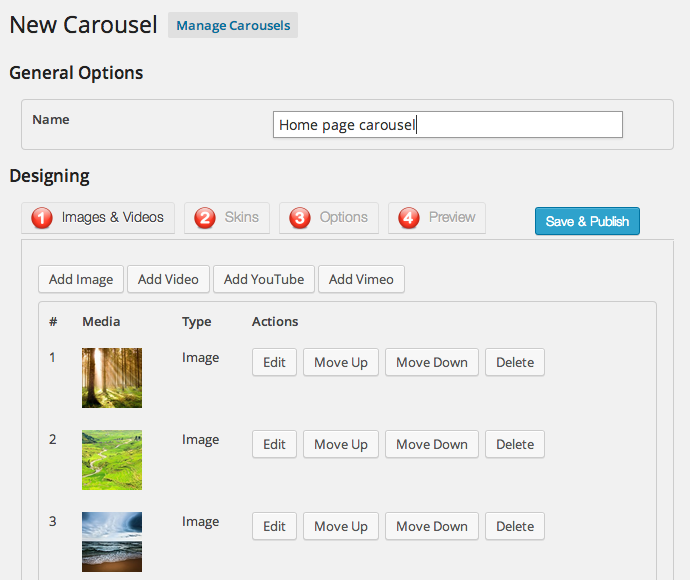Click the Add Video button
Screen dimensions: 690x580
168,279
